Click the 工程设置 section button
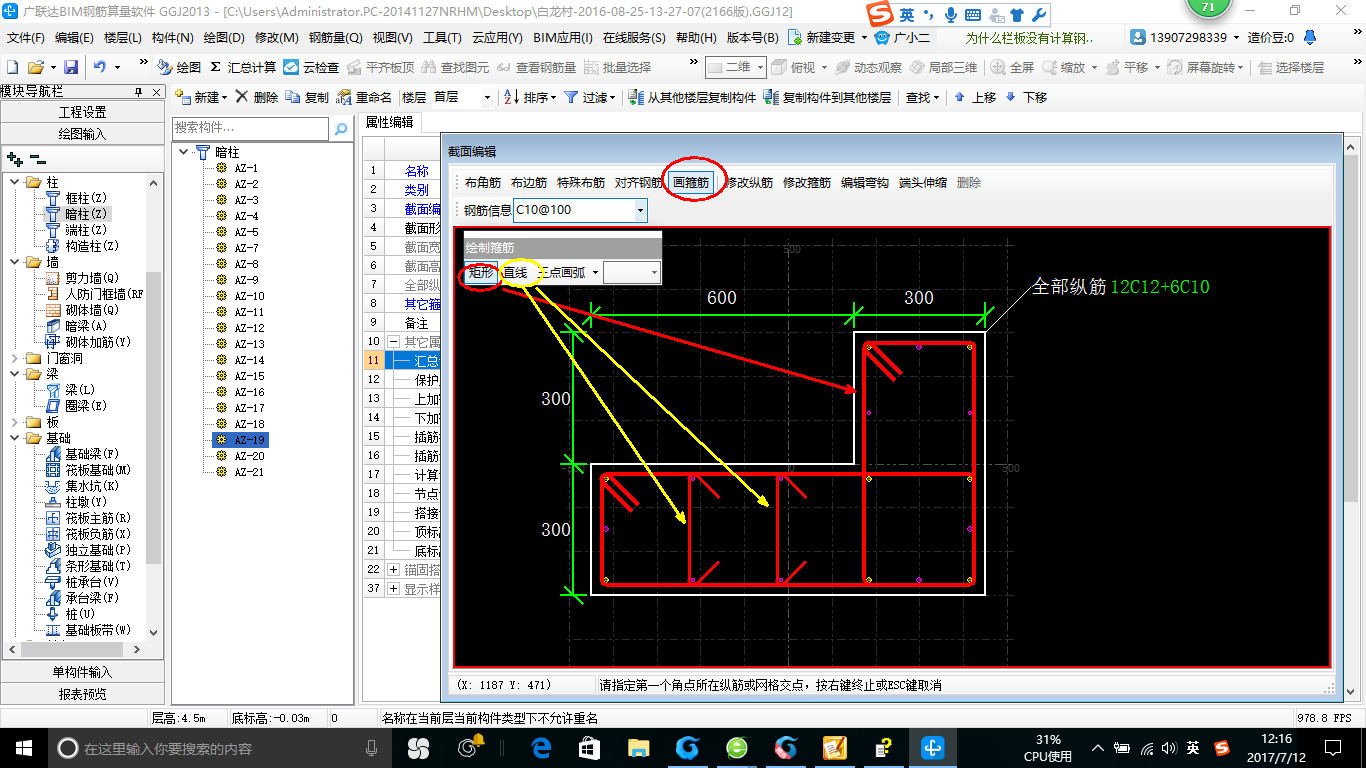 point(82,112)
